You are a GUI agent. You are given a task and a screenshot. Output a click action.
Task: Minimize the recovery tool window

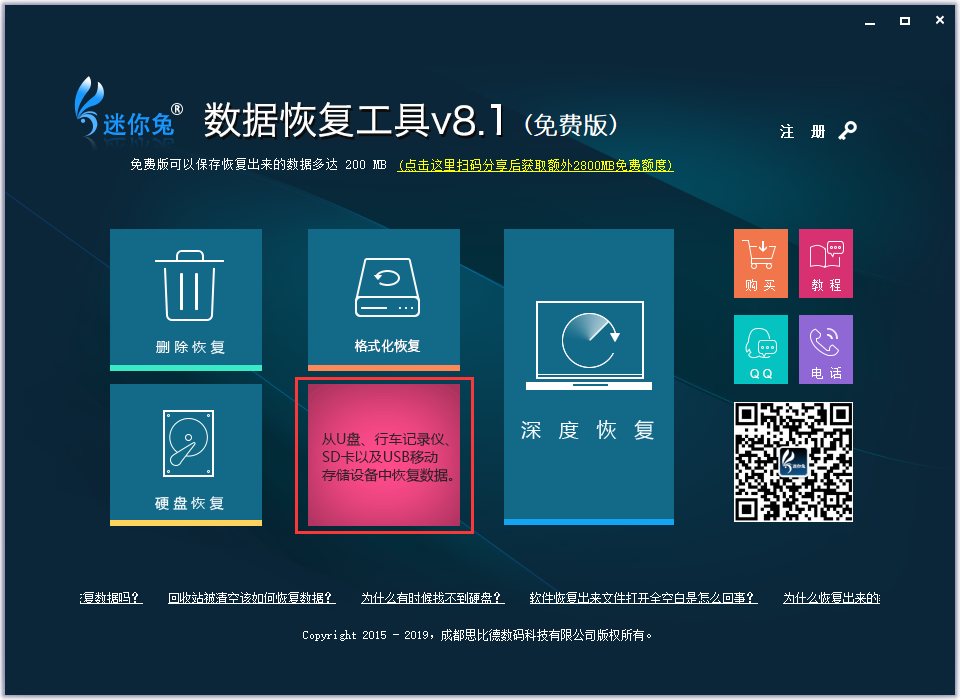coord(869,21)
